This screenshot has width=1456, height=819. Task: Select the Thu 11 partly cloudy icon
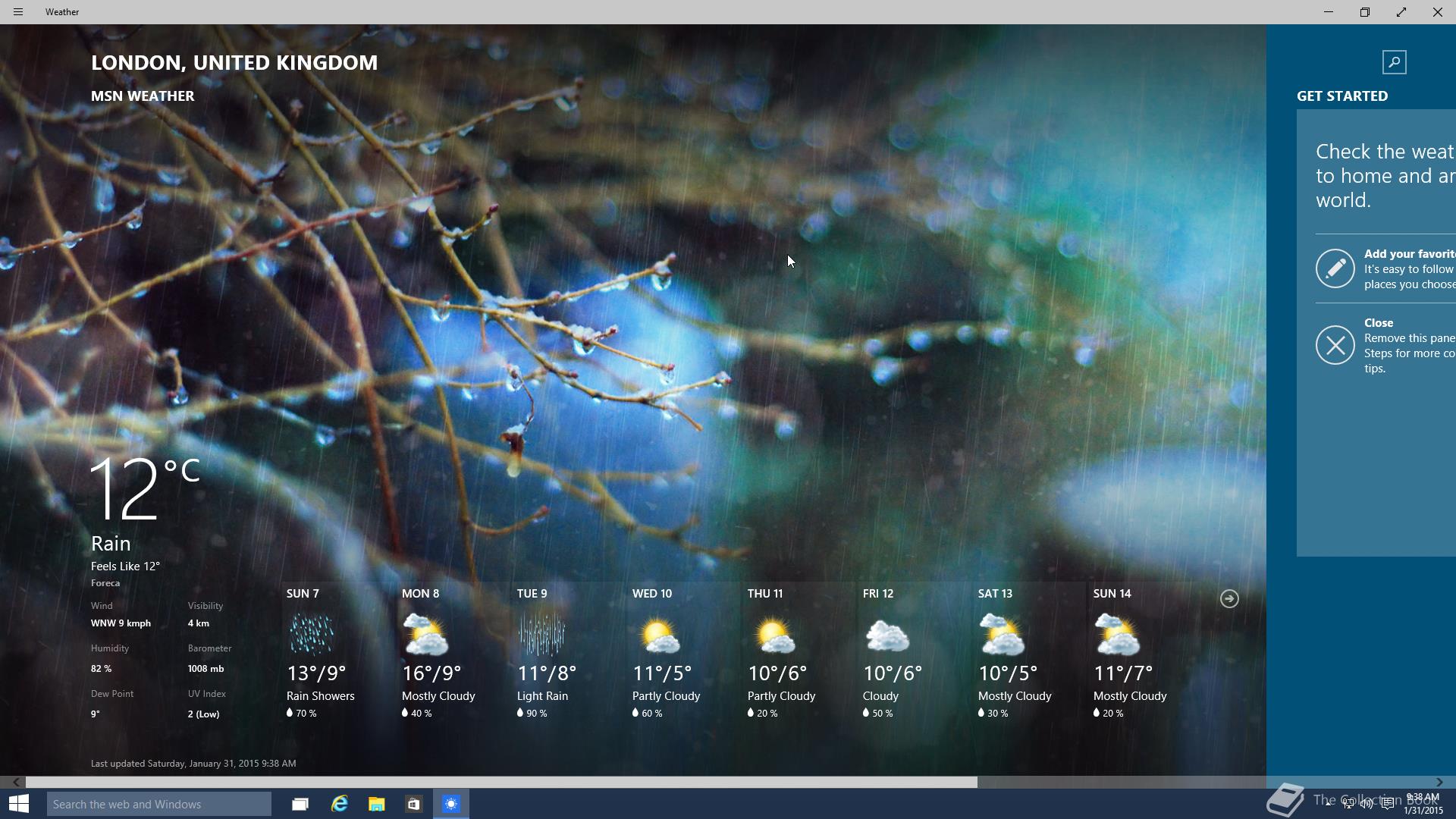773,635
